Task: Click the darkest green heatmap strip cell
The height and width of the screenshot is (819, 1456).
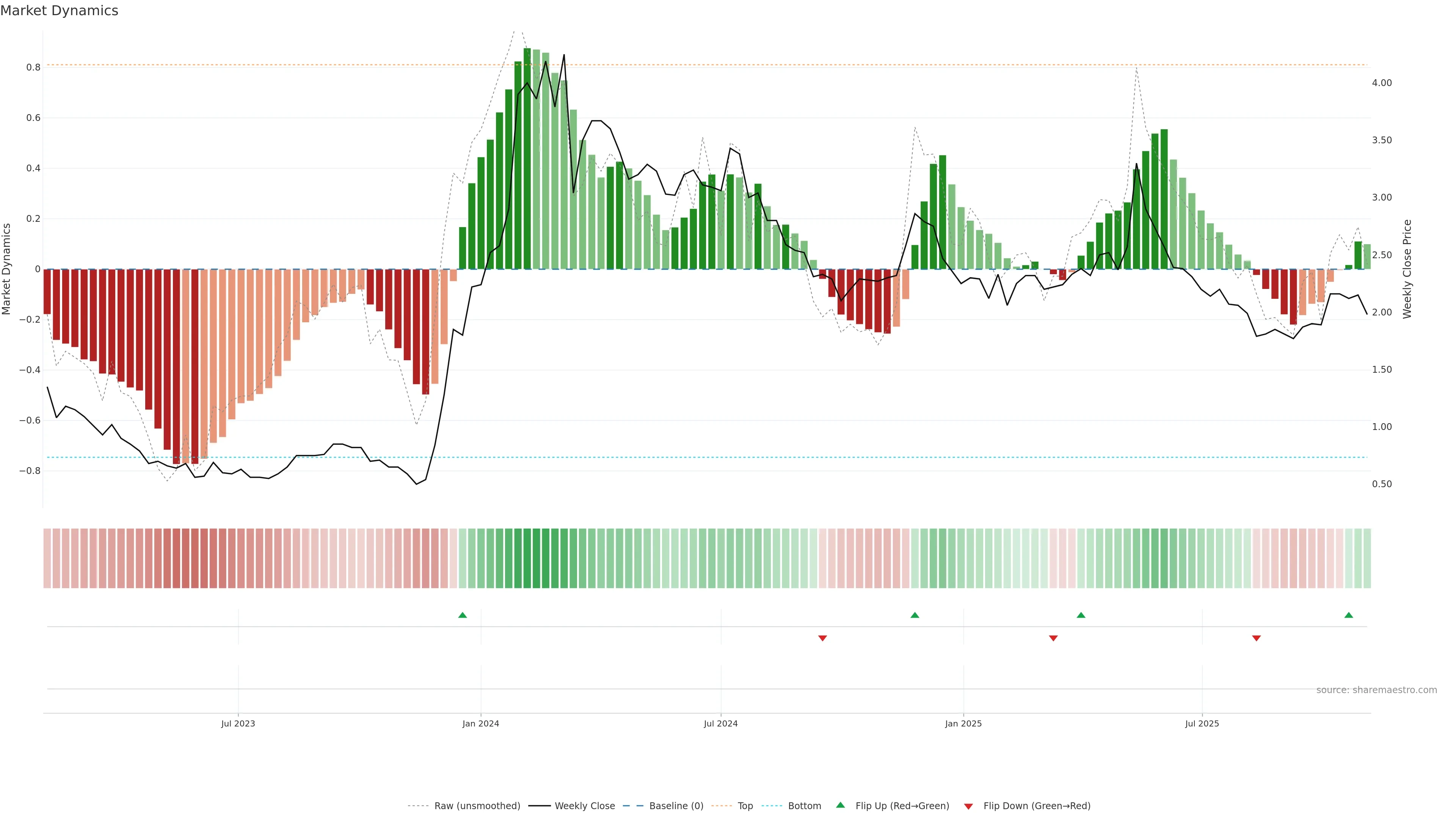Action: coord(527,559)
